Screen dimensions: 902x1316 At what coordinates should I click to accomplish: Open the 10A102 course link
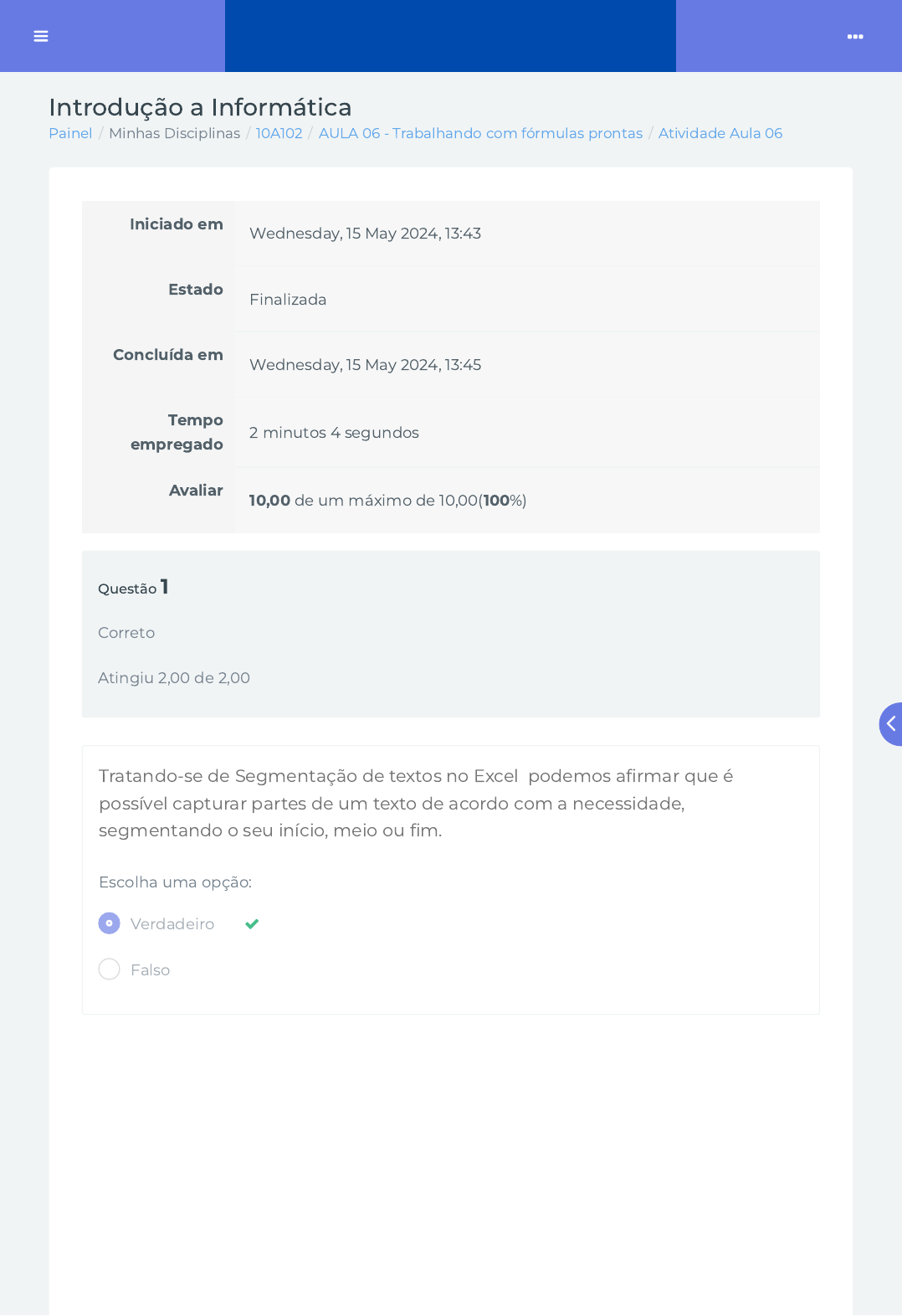[x=279, y=133]
